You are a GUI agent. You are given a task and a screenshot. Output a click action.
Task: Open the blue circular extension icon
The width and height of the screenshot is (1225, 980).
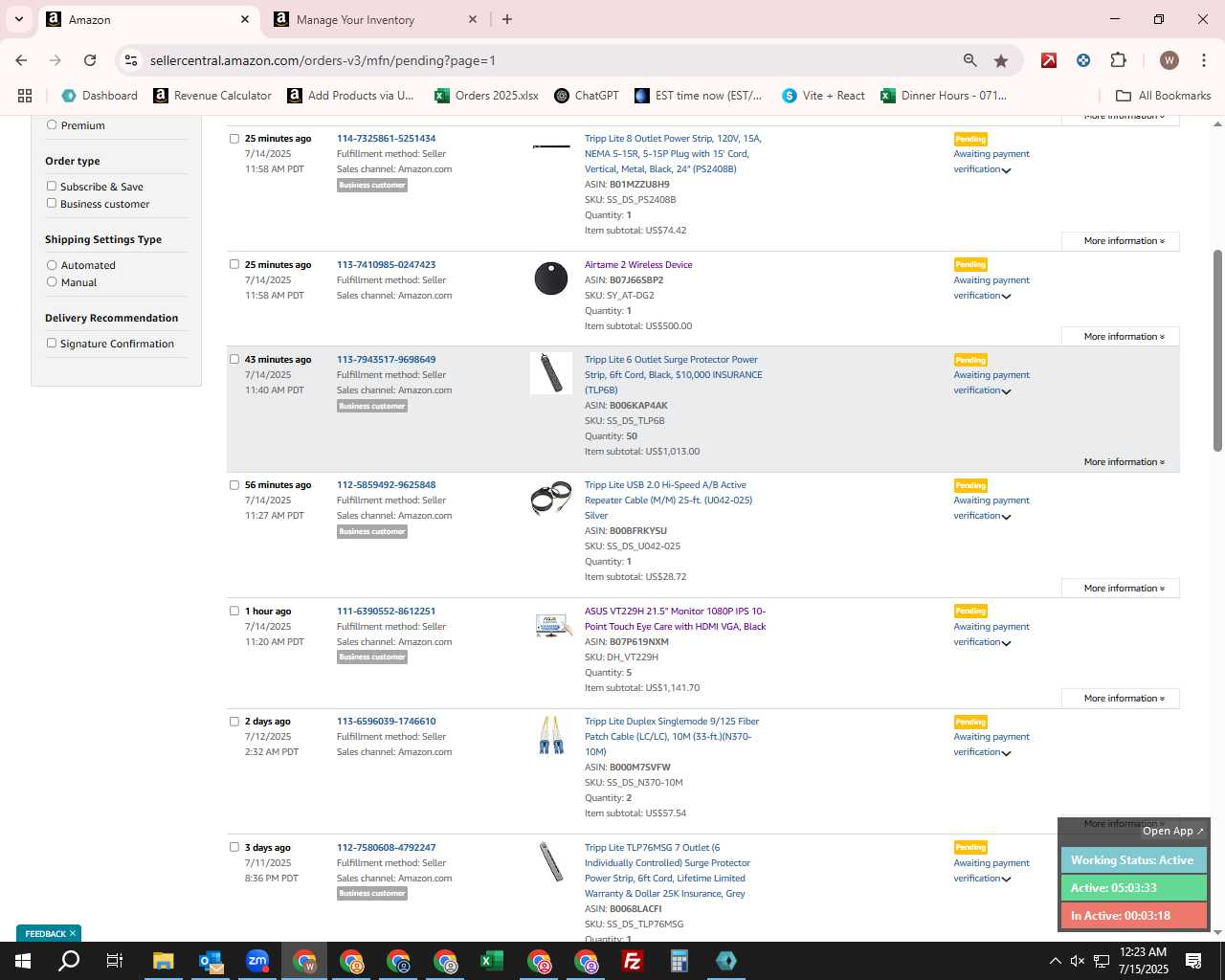(1083, 60)
